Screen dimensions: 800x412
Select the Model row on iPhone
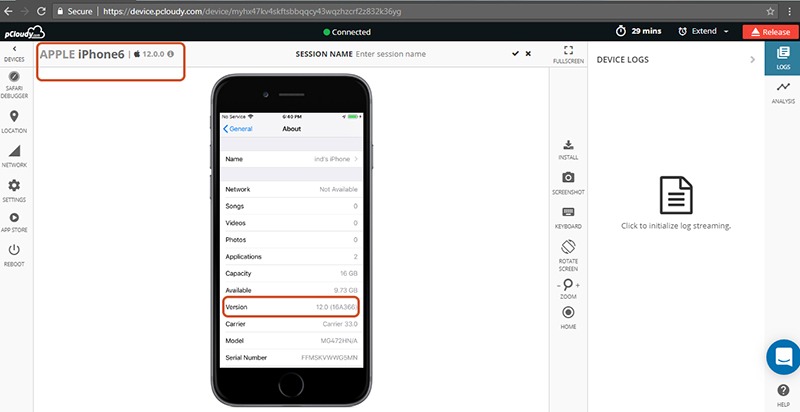pos(291,341)
